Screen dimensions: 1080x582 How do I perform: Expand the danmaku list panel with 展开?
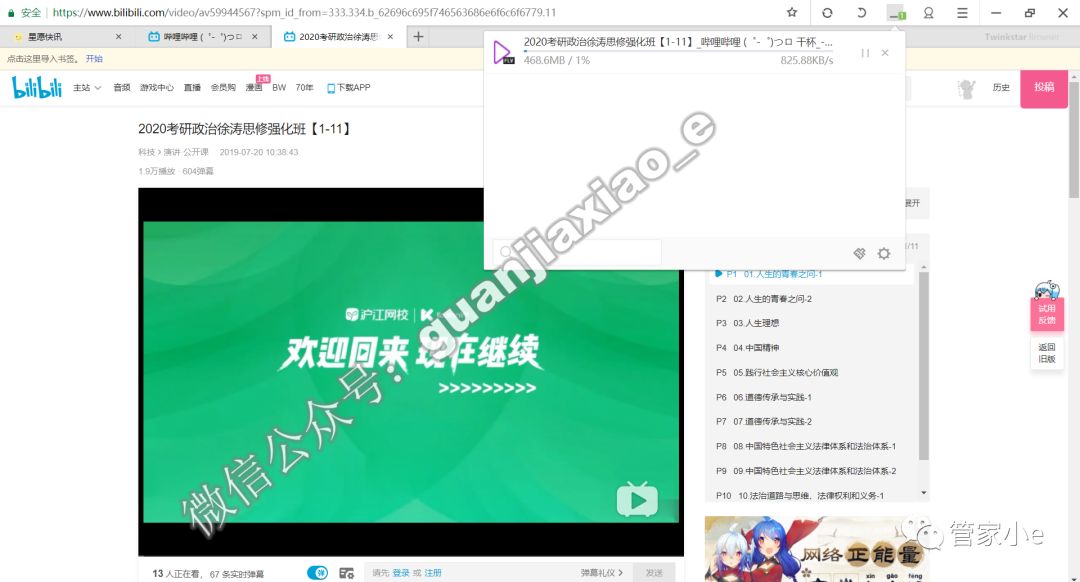click(x=910, y=201)
